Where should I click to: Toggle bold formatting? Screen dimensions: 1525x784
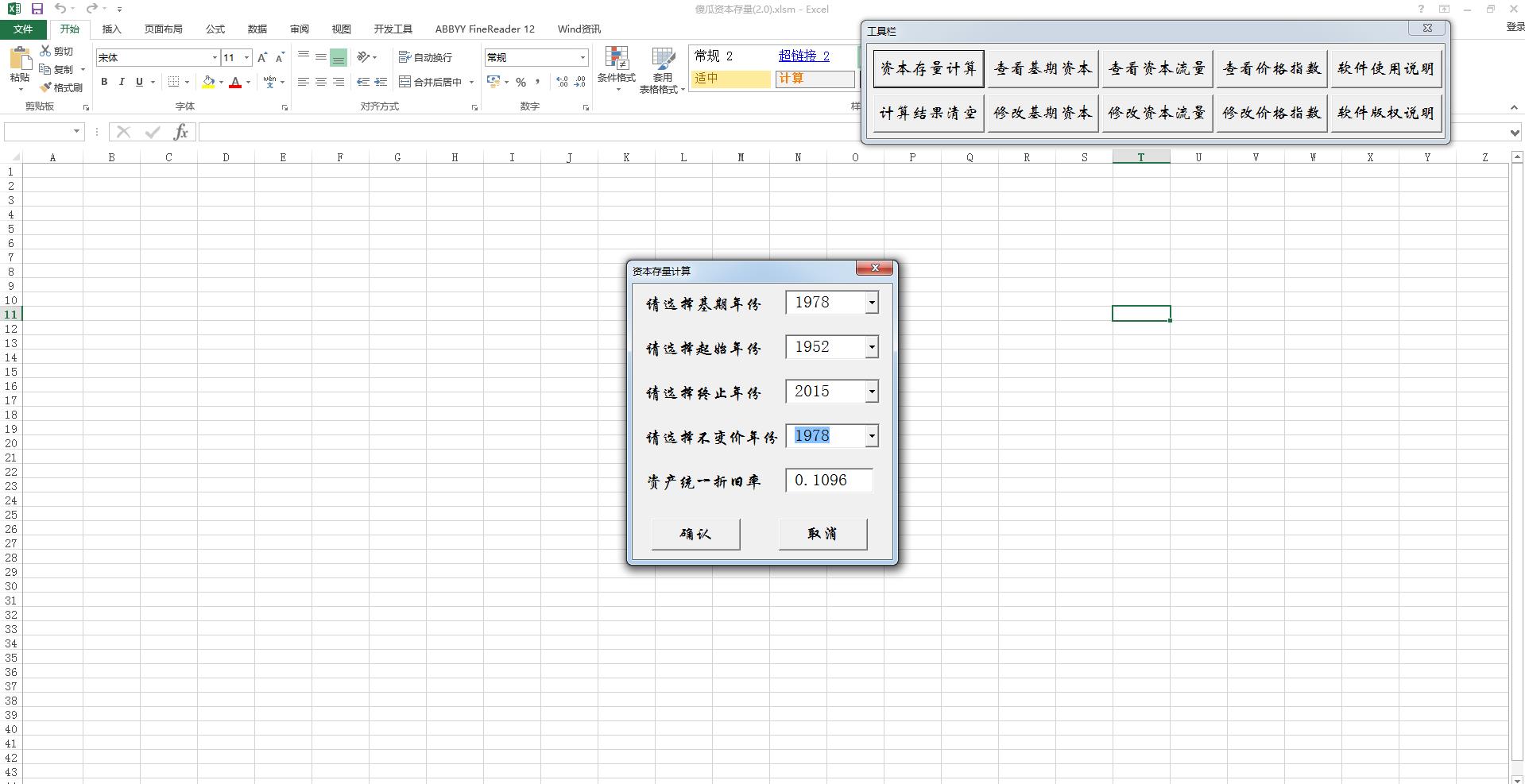104,82
